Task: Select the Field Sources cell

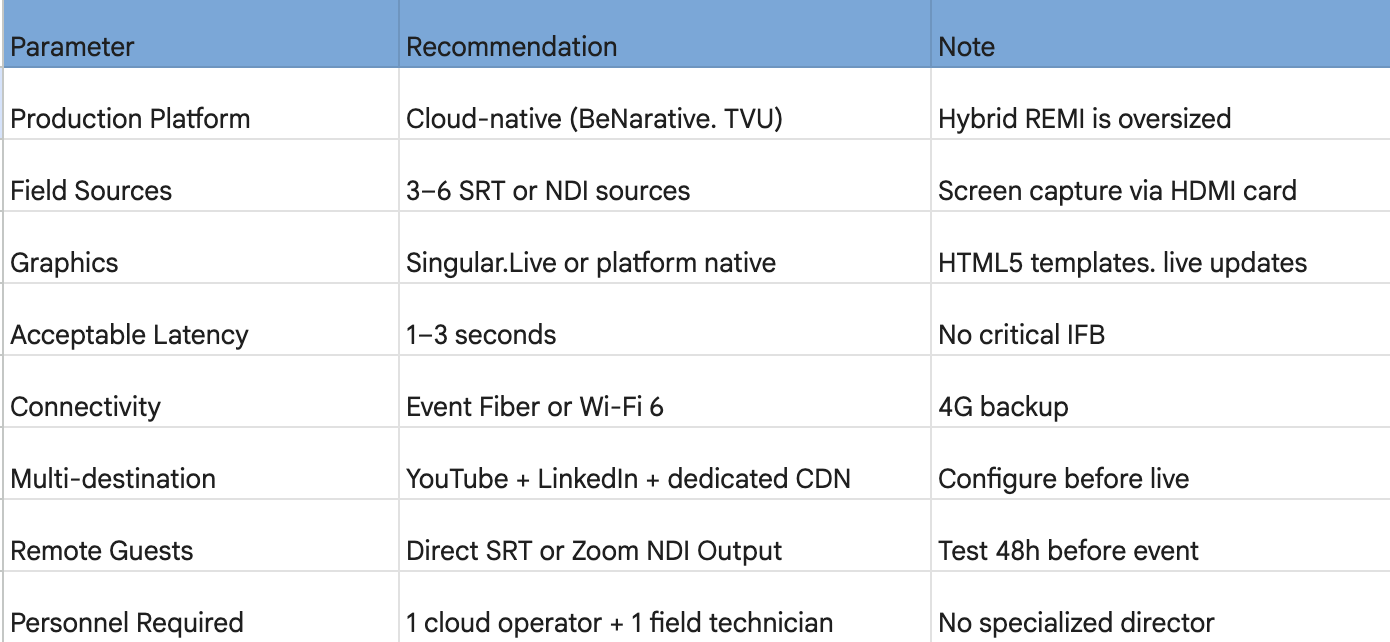Action: click(201, 176)
